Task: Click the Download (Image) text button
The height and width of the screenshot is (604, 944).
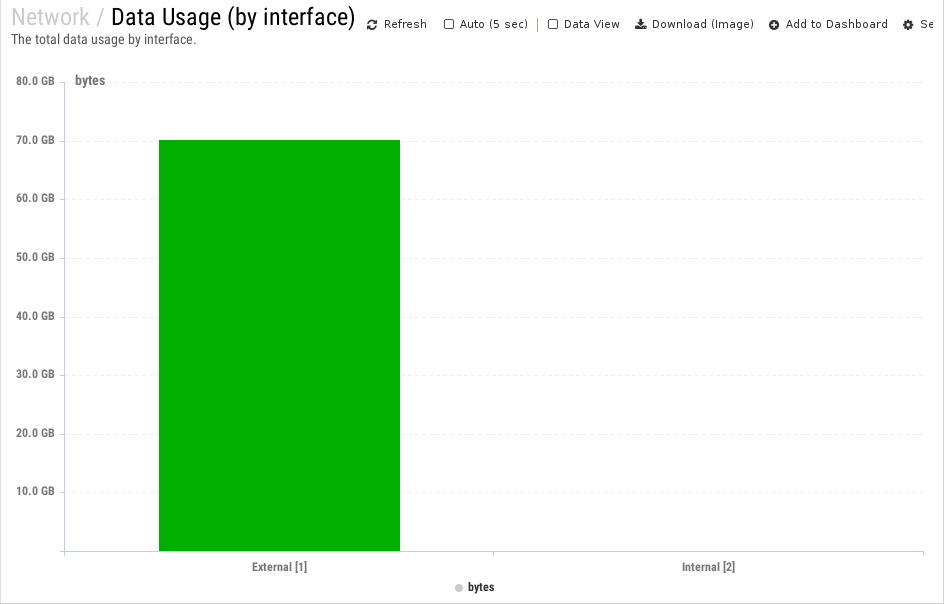Action: pyautogui.click(x=703, y=24)
